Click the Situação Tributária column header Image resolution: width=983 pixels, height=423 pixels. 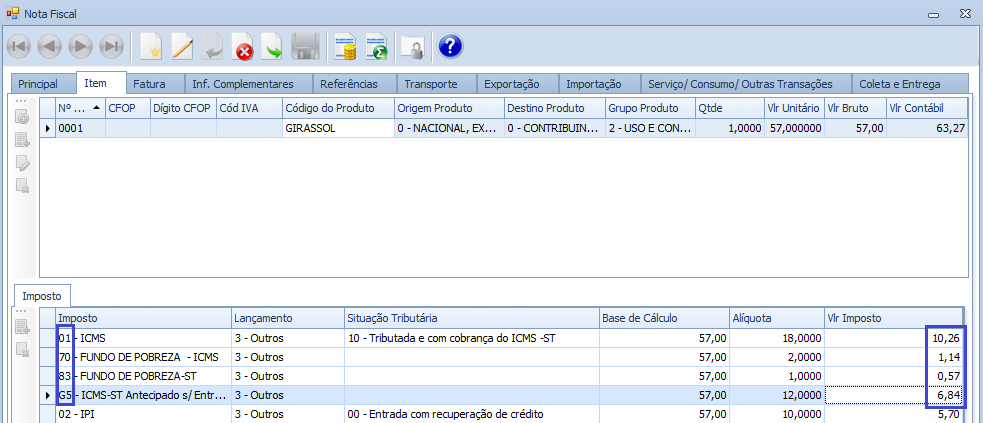(x=470, y=317)
